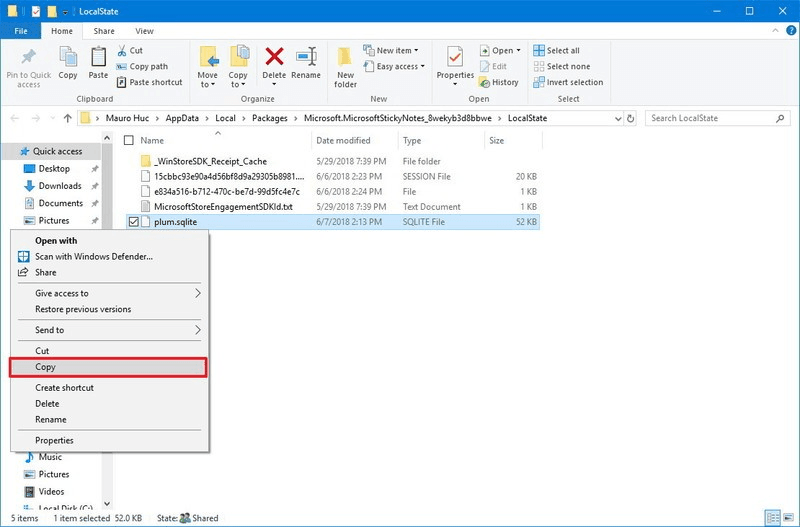800x527 pixels.
Task: Click the Search LocalState input field
Action: 710,118
